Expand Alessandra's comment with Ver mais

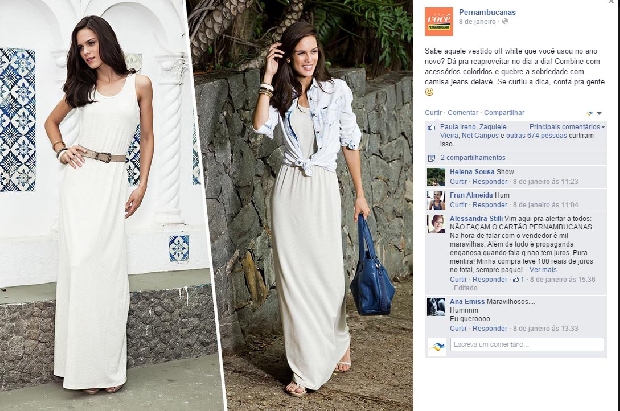[543, 270]
